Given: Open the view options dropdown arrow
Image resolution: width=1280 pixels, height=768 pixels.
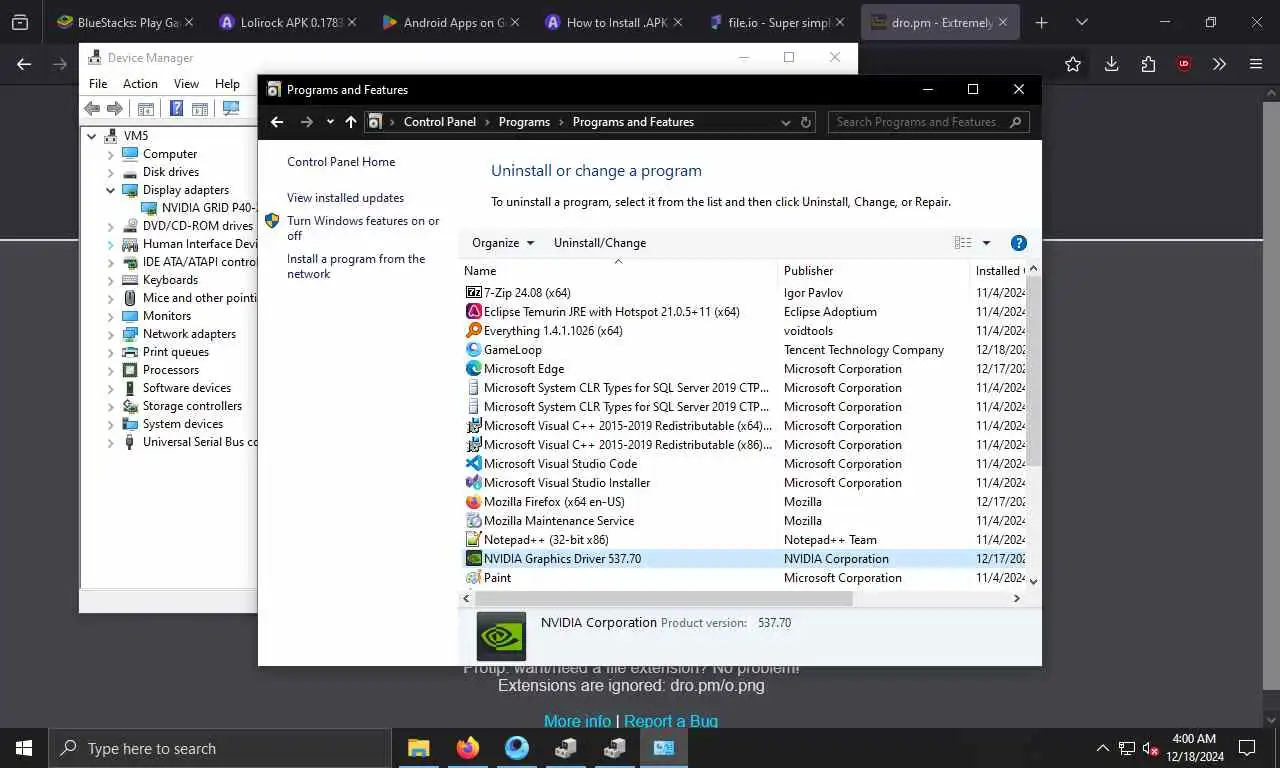Looking at the screenshot, I should [986, 243].
